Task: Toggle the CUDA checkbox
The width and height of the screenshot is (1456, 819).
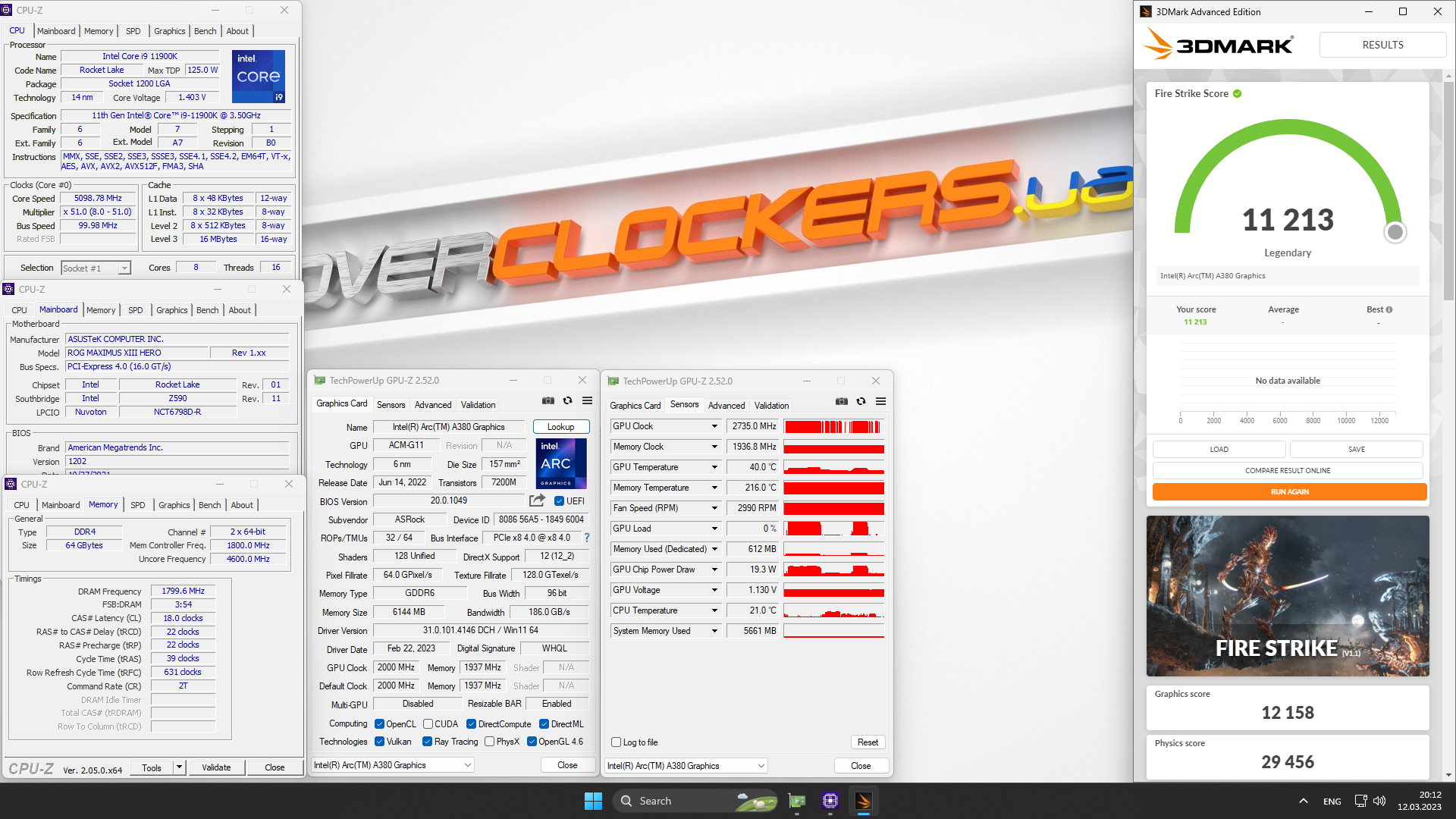Action: click(x=428, y=724)
